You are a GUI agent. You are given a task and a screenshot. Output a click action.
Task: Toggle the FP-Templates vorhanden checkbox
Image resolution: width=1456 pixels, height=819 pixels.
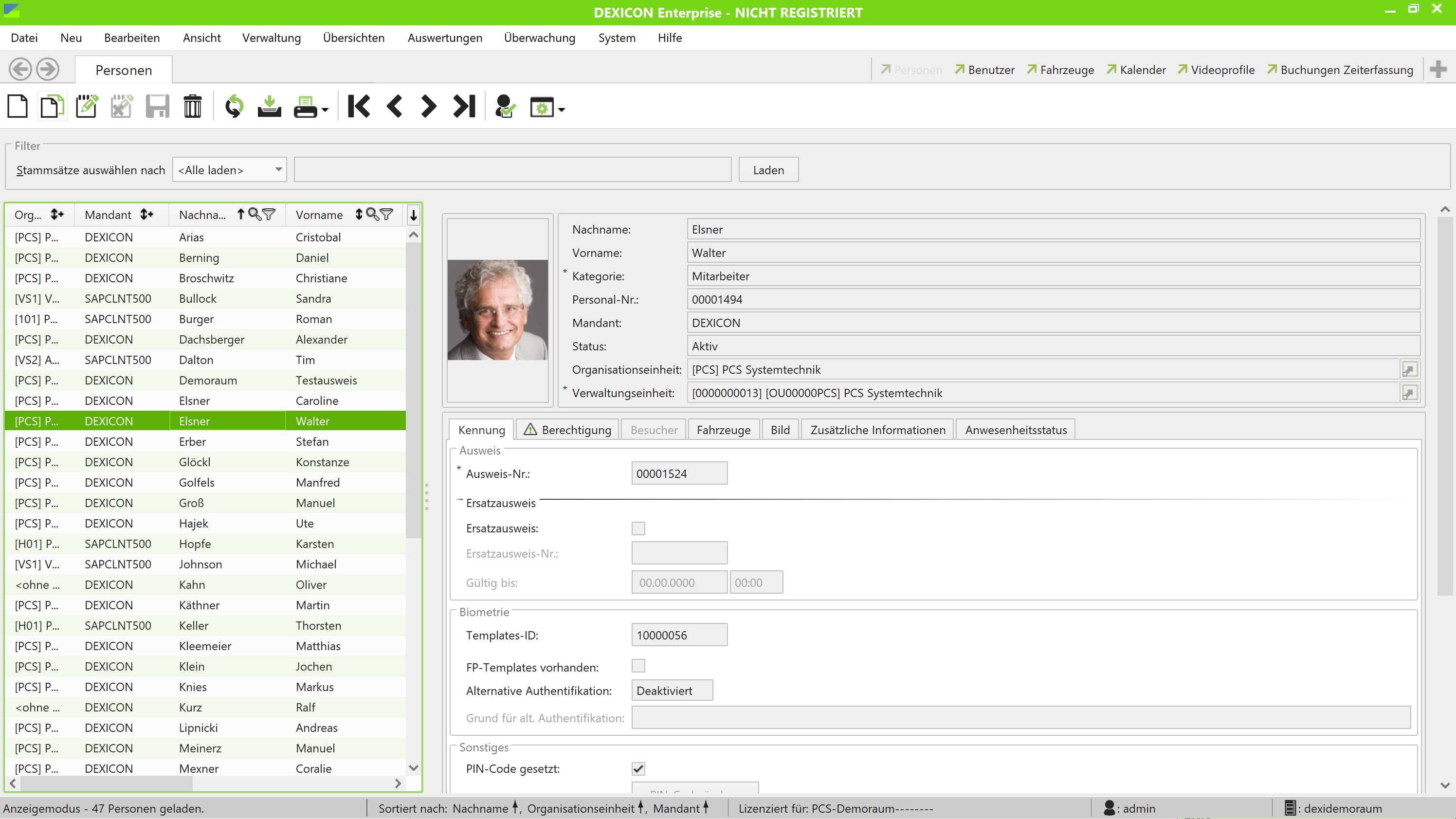pyautogui.click(x=638, y=666)
